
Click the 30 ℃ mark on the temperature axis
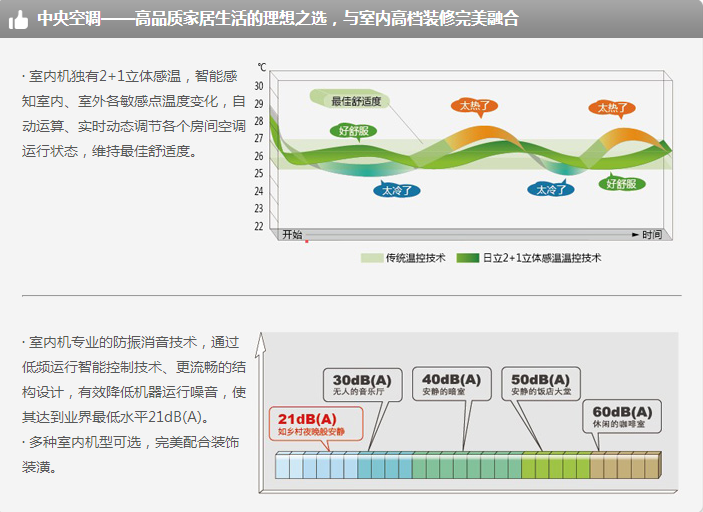pyautogui.click(x=259, y=86)
